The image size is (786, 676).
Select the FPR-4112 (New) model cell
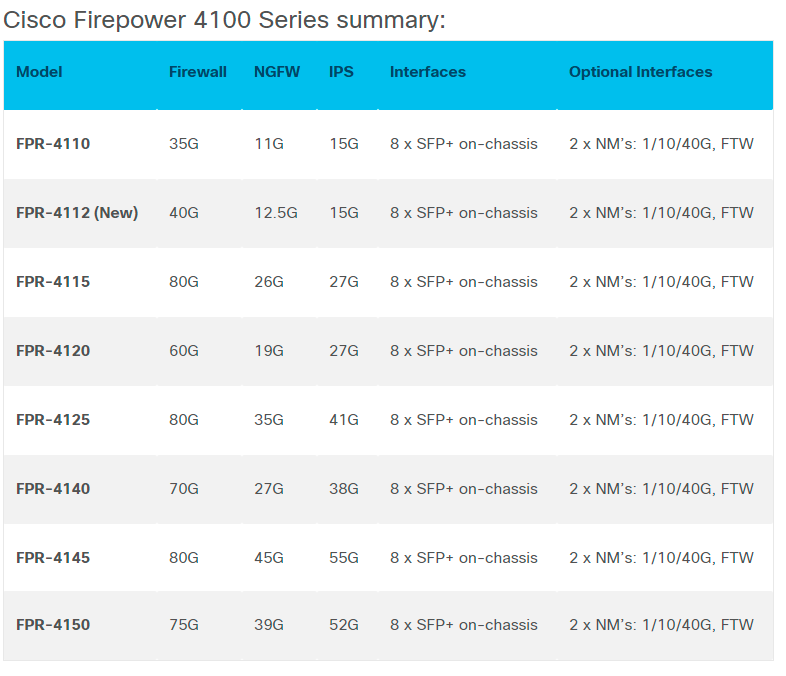(x=77, y=213)
